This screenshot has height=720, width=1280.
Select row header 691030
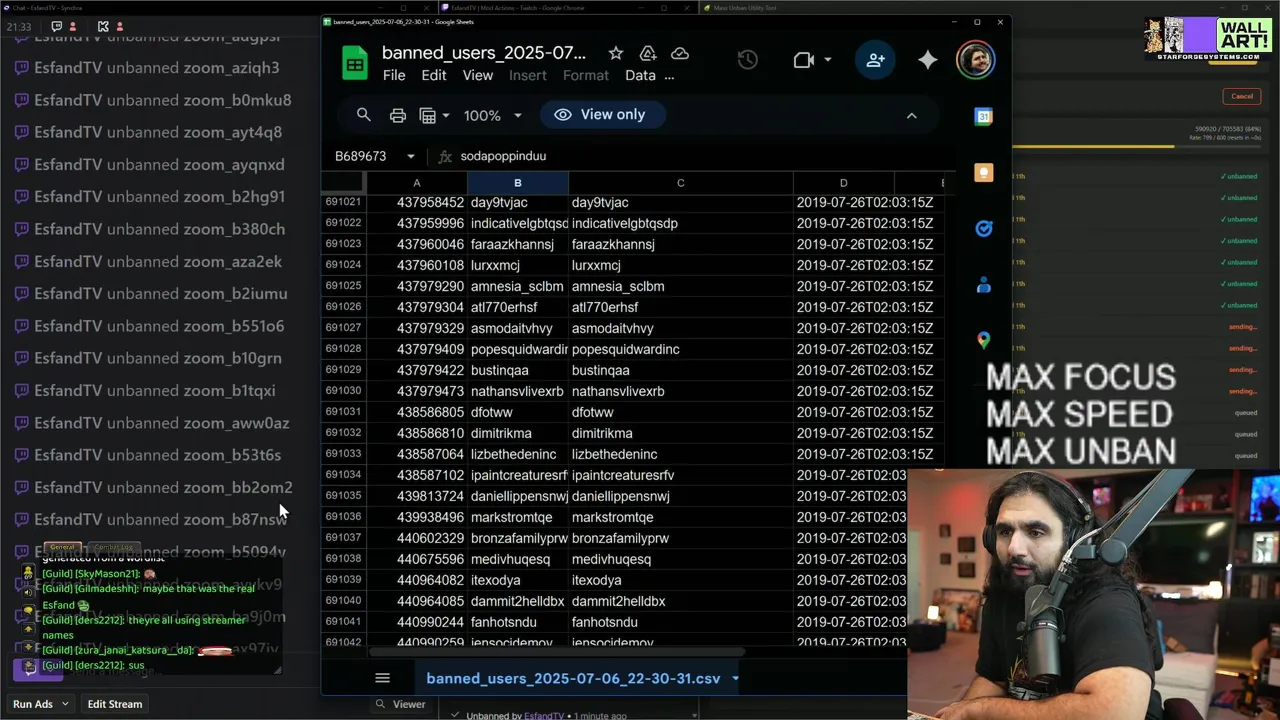(x=343, y=391)
